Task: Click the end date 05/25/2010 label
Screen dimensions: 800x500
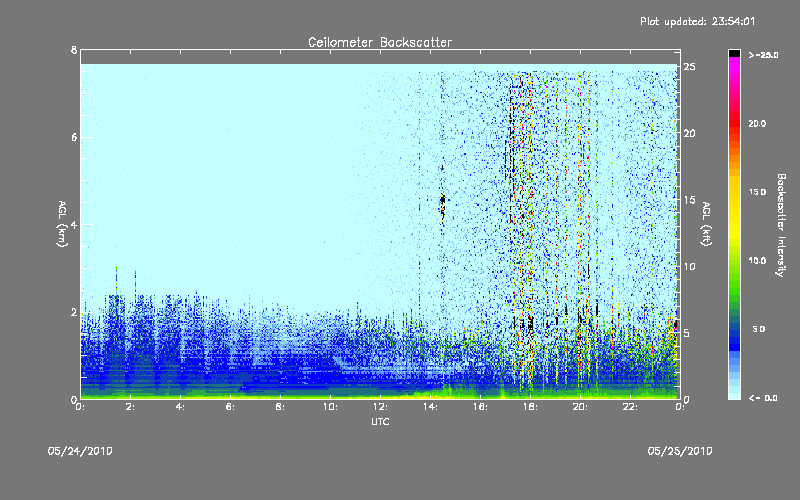Action: click(x=680, y=451)
